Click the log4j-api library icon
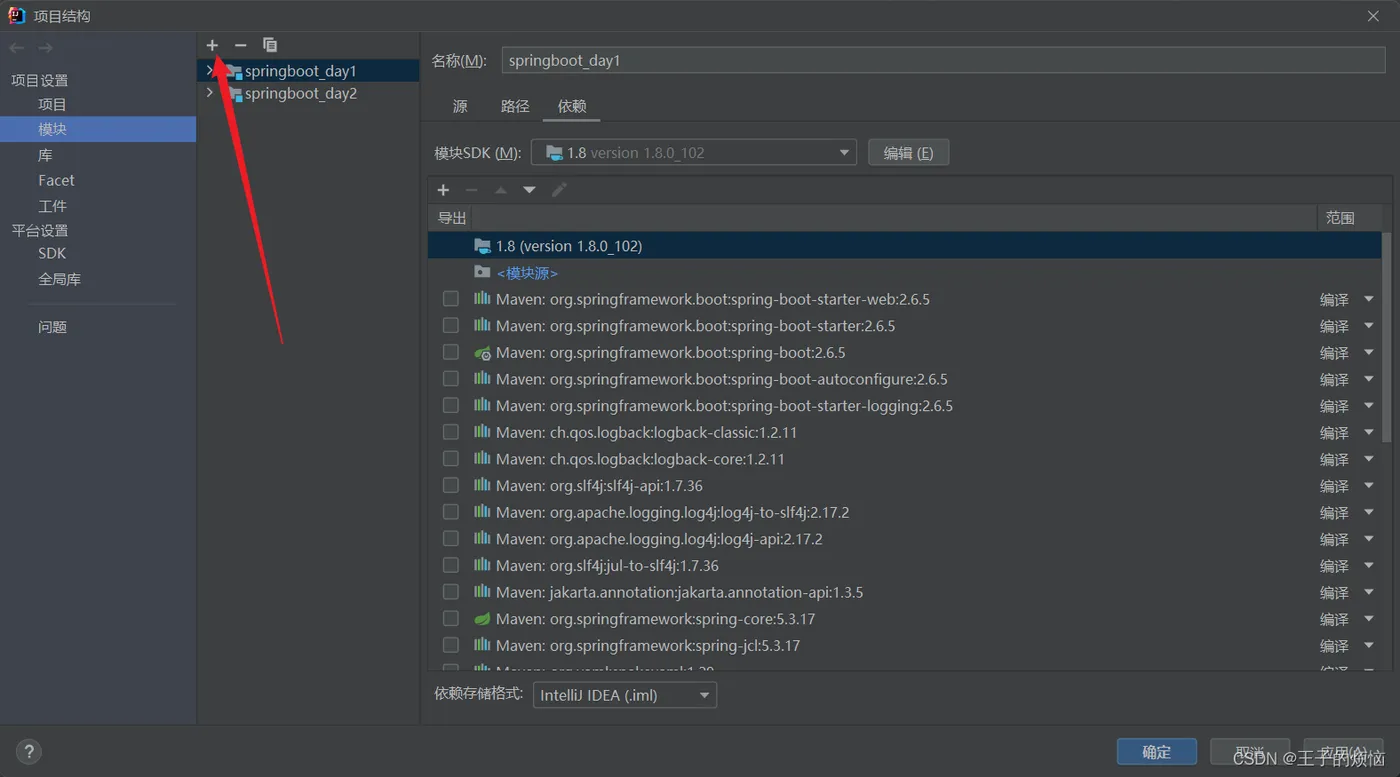Image resolution: width=1400 pixels, height=777 pixels. point(482,539)
